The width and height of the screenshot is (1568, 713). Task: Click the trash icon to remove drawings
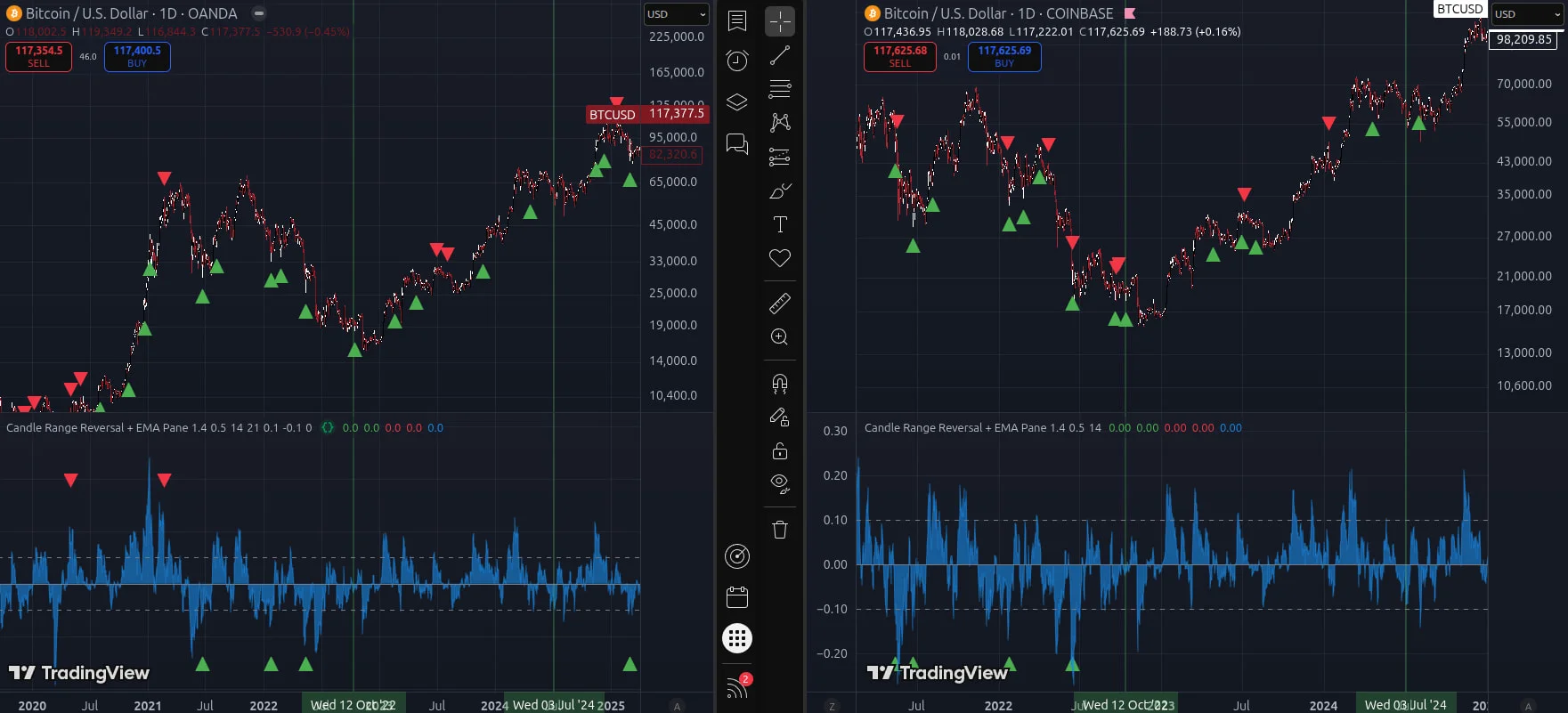780,531
